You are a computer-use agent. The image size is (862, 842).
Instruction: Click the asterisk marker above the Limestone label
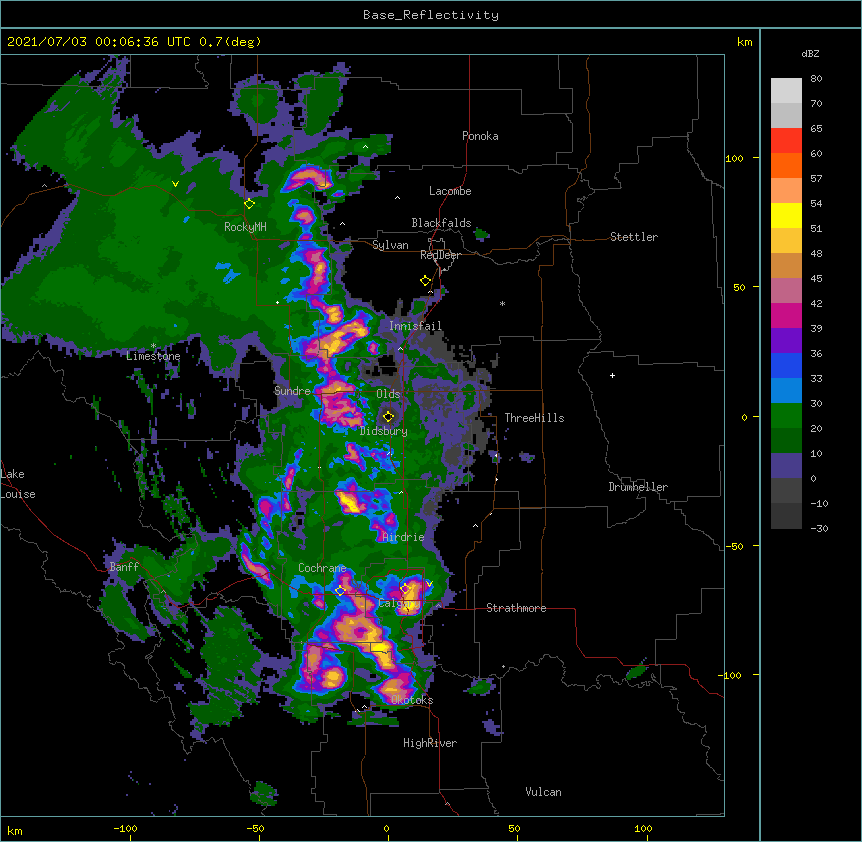tap(153, 346)
